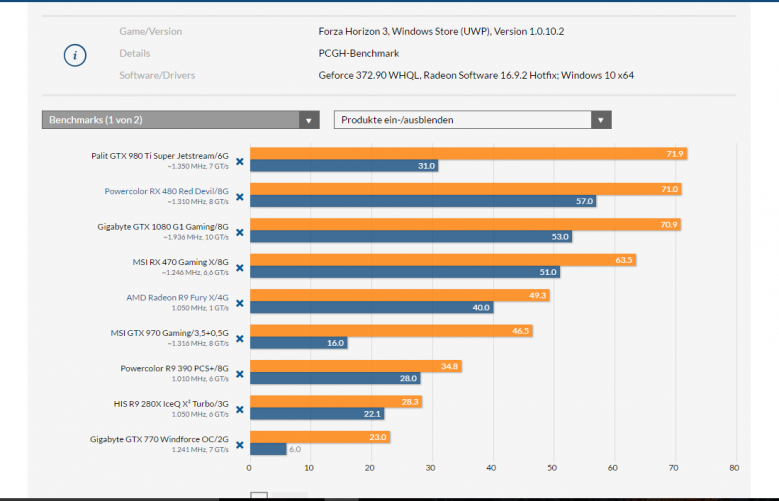Open Powercolor RX 480 Red Devil/8G link
779x501 pixels.
click(166, 190)
